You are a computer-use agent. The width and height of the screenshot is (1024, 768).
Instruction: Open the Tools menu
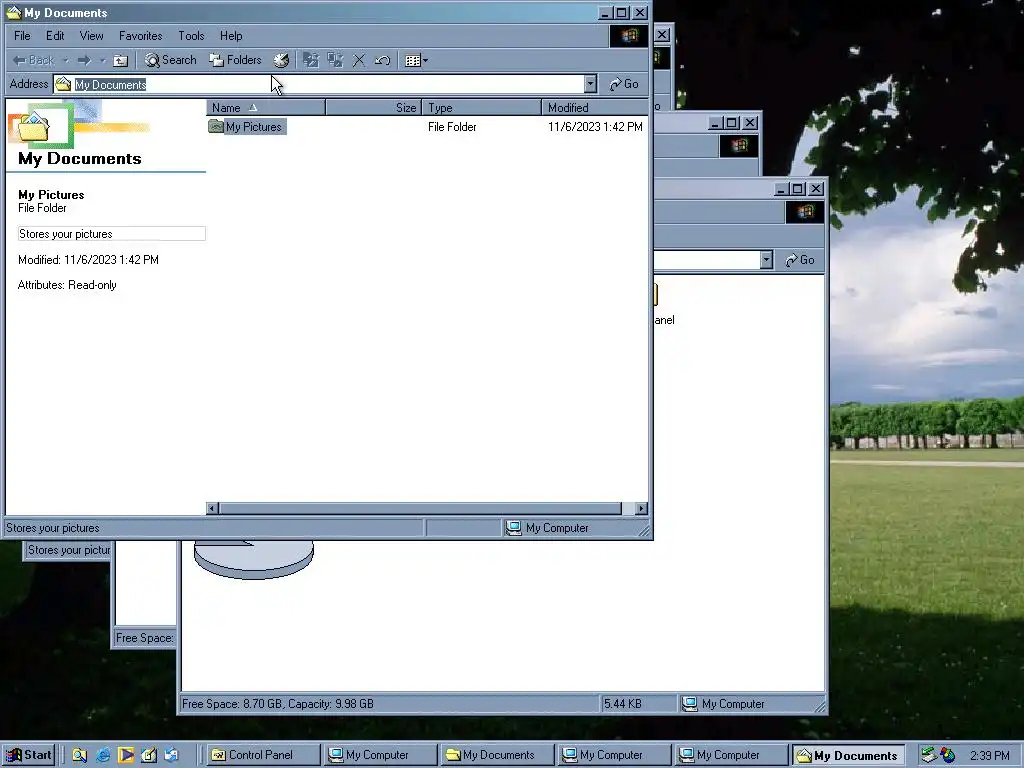[191, 36]
